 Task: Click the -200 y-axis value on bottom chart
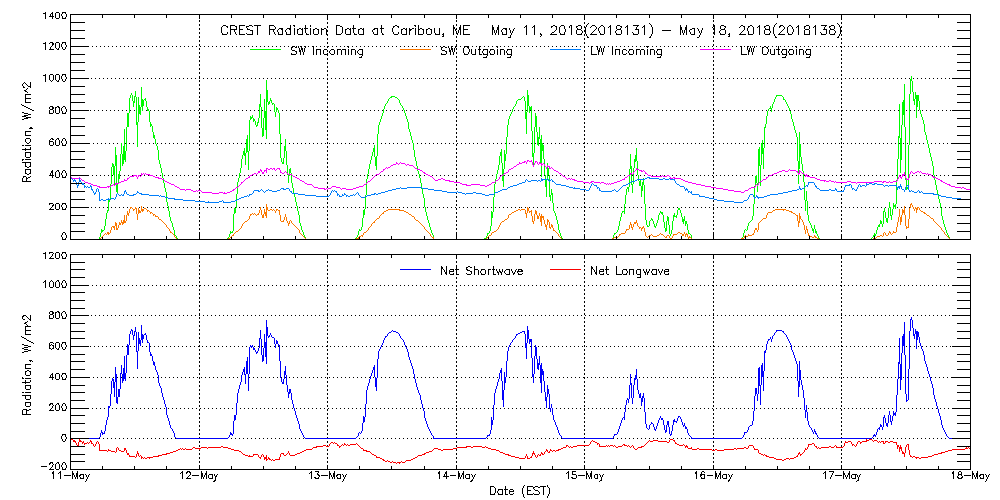(x=52, y=466)
